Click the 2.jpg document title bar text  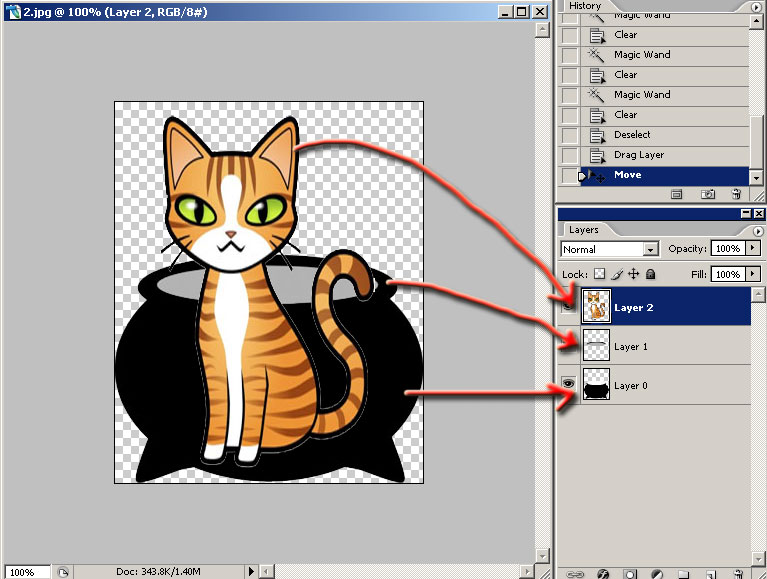(x=115, y=12)
